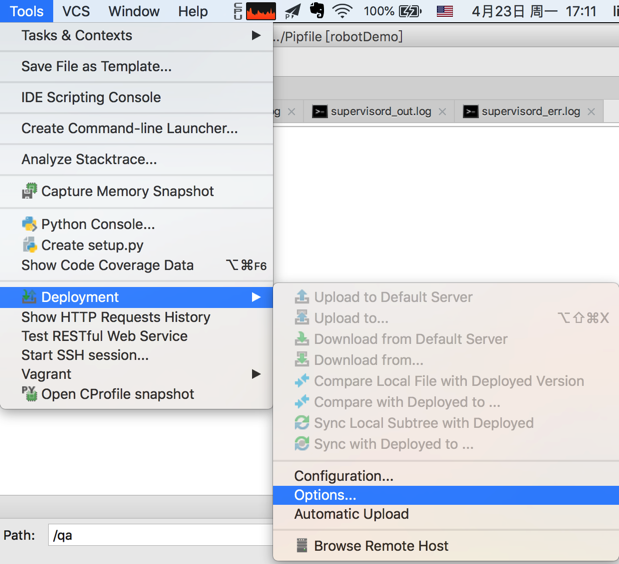Select Start SSH session...

point(136,355)
